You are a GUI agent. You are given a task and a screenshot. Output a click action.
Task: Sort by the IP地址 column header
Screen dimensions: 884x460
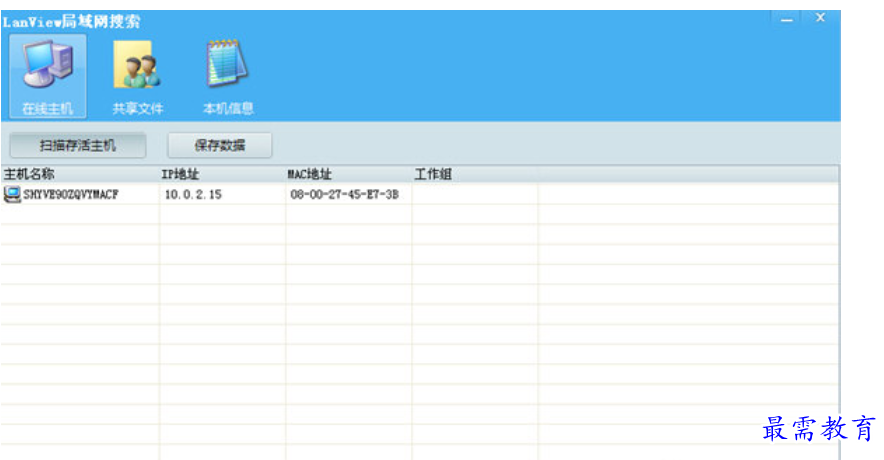coord(181,175)
